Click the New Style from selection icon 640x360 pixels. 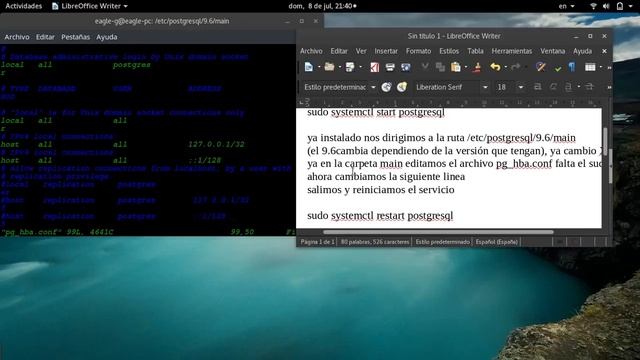402,87
